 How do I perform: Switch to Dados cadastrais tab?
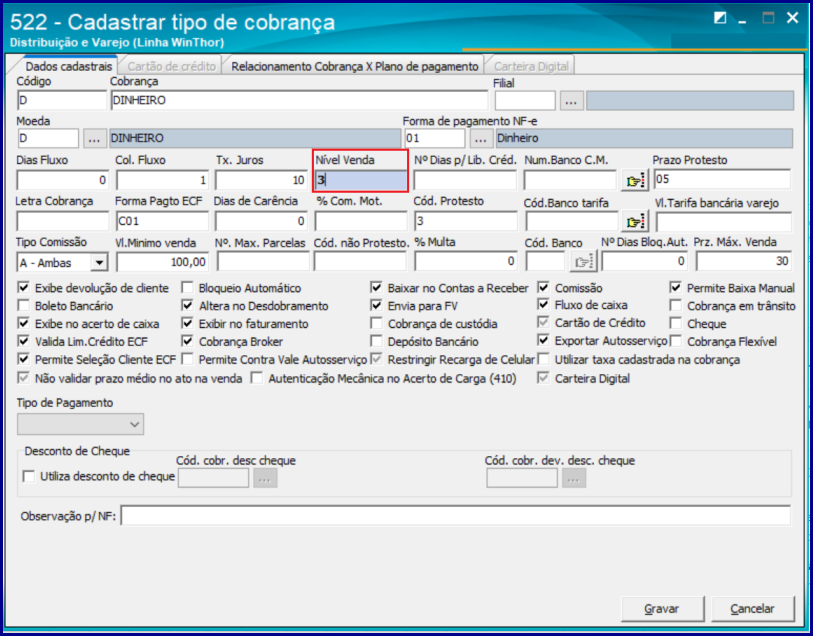(x=68, y=66)
